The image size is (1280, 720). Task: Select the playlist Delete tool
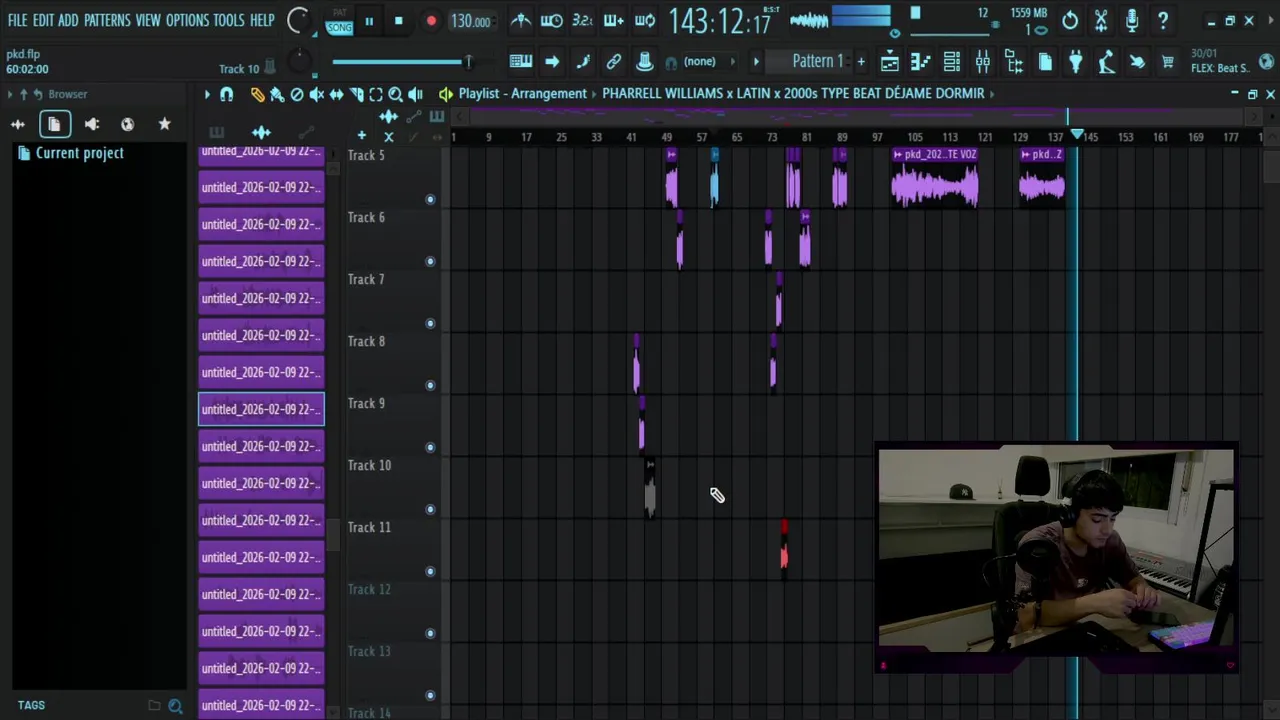click(297, 94)
